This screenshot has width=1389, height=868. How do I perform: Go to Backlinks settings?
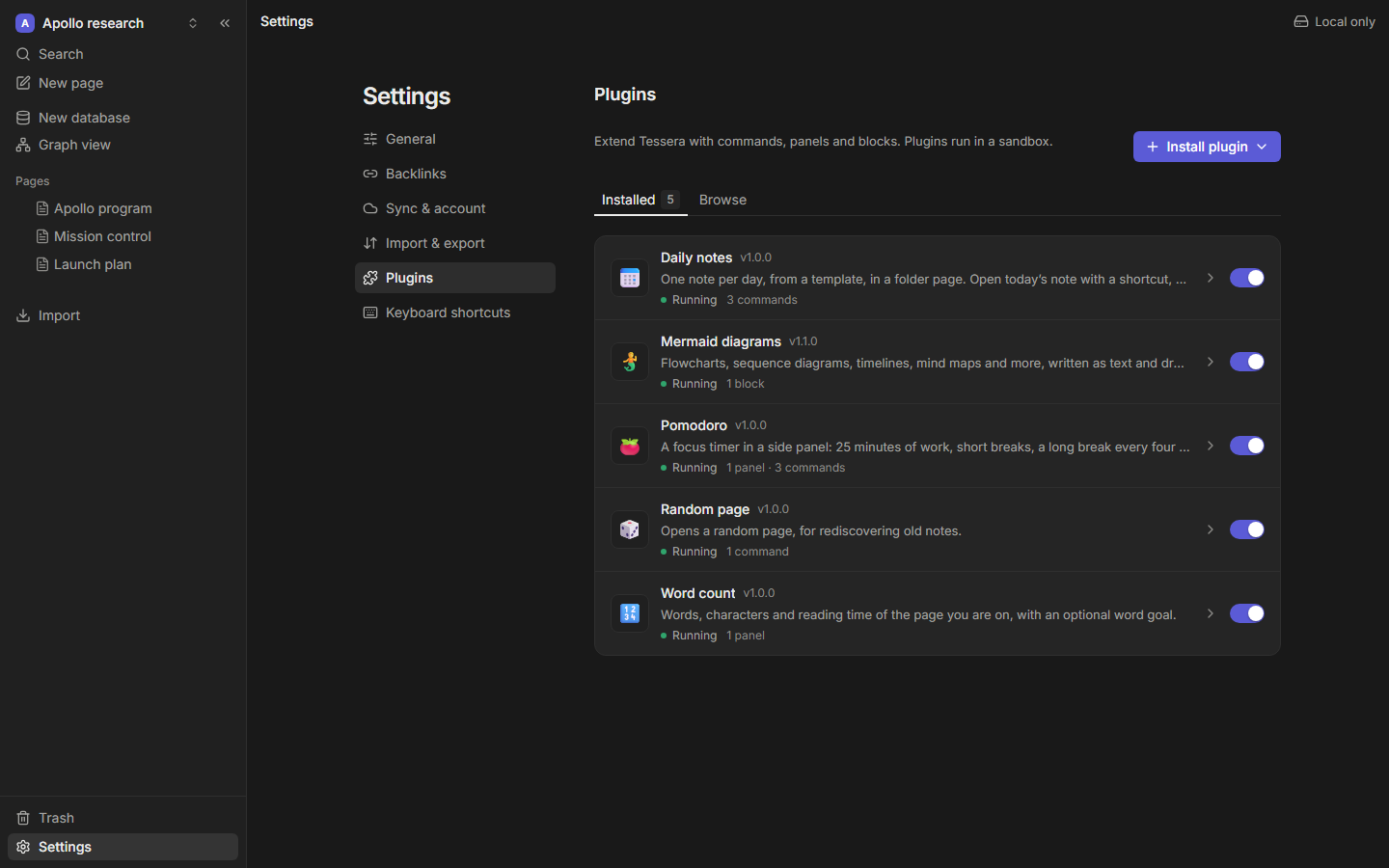coord(455,174)
